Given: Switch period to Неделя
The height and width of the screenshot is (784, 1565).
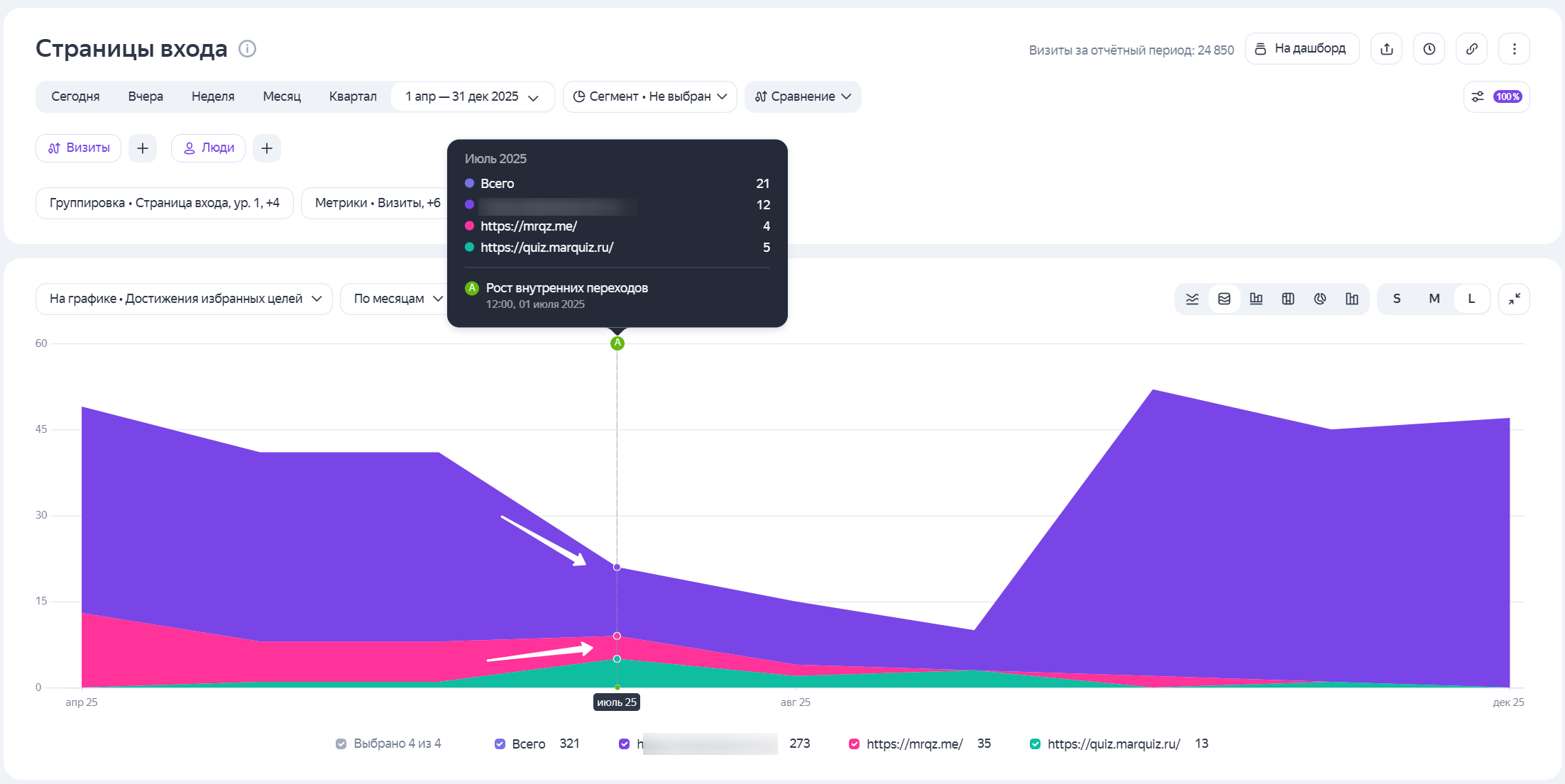Looking at the screenshot, I should pos(213,96).
